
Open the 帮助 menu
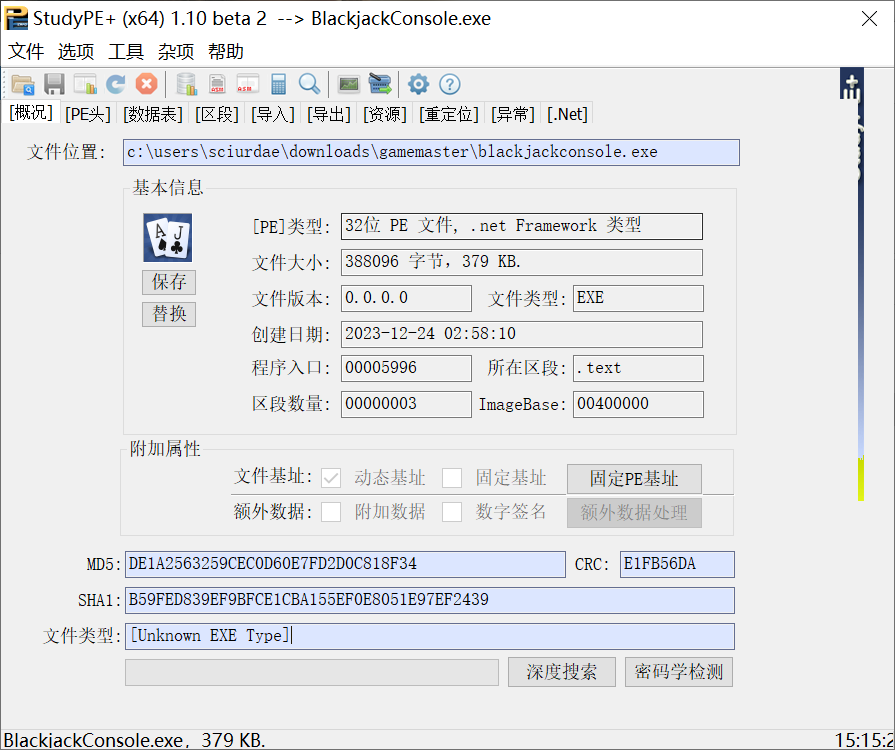point(225,52)
